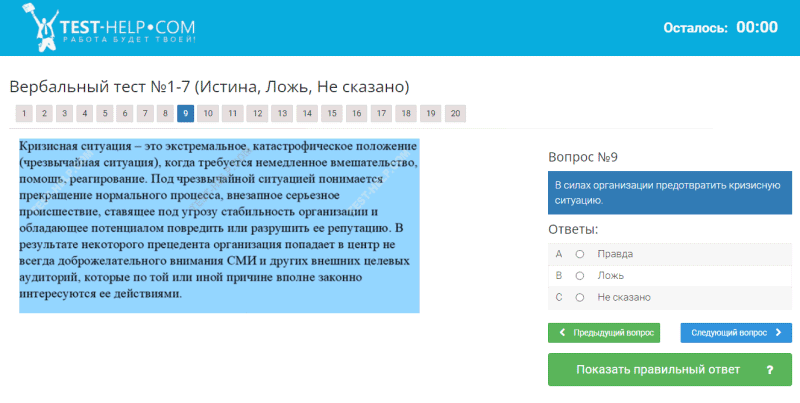Image resolution: width=800 pixels, height=403 pixels.
Task: Go to question 1 in navigation
Action: click(24, 113)
